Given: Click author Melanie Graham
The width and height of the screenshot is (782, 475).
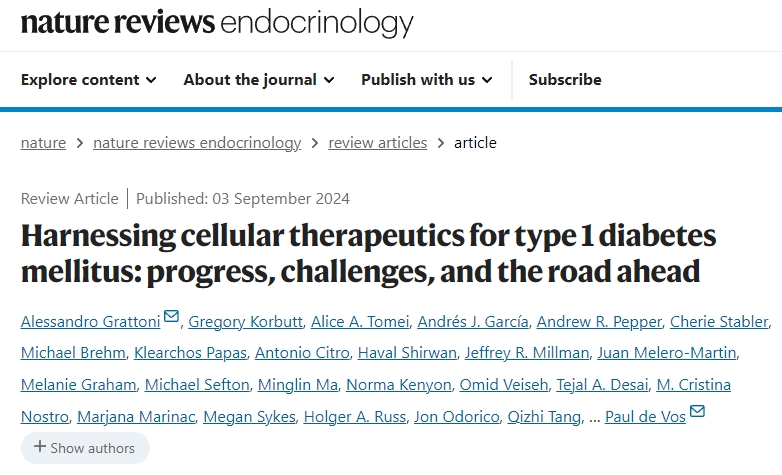Looking at the screenshot, I should [78, 385].
